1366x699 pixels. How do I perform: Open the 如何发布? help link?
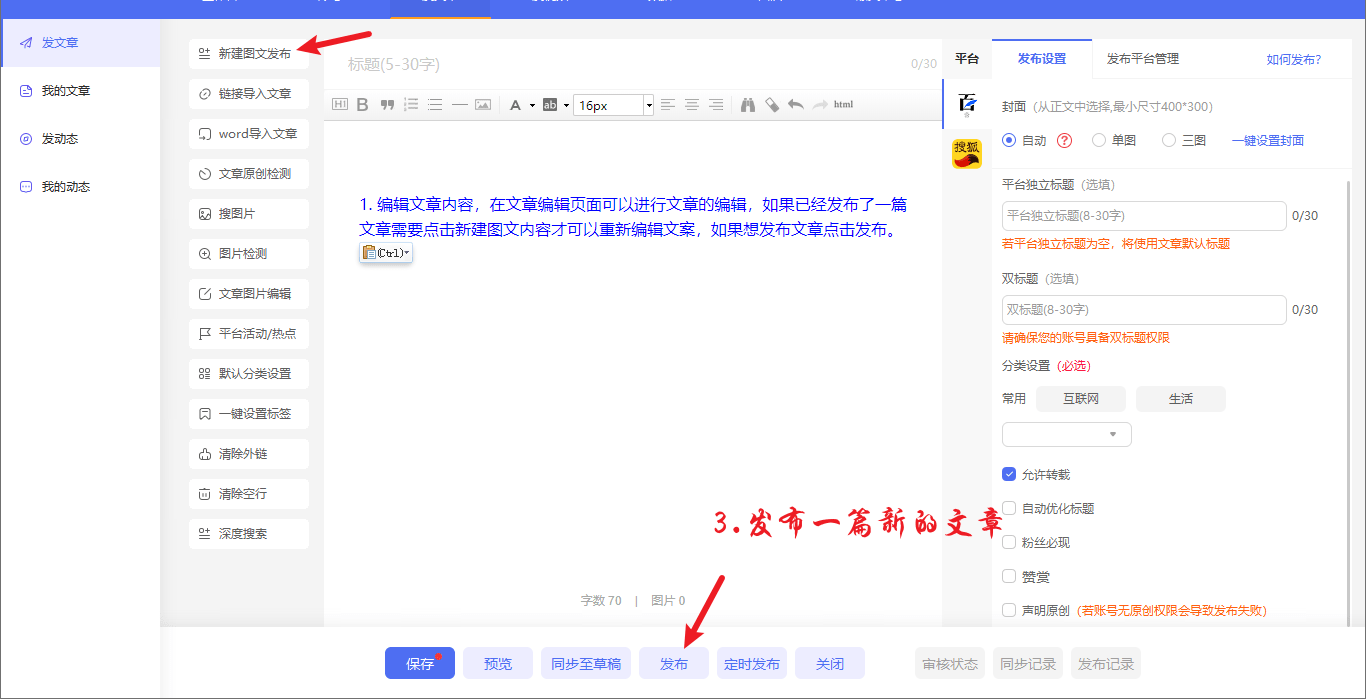click(x=1293, y=59)
